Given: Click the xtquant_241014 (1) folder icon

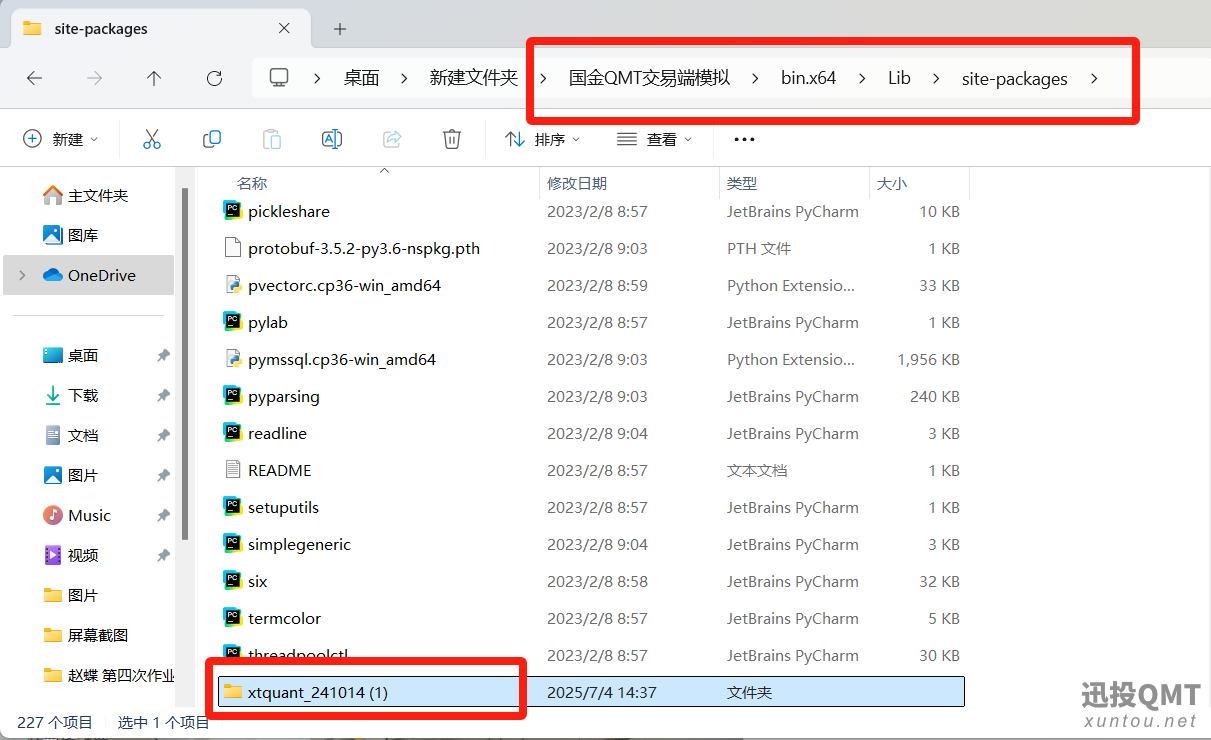Looking at the screenshot, I should 232,692.
